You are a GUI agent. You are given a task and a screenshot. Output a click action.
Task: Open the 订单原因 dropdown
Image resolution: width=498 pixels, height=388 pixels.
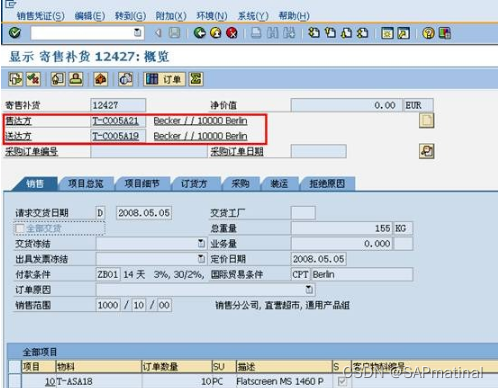(x=309, y=289)
